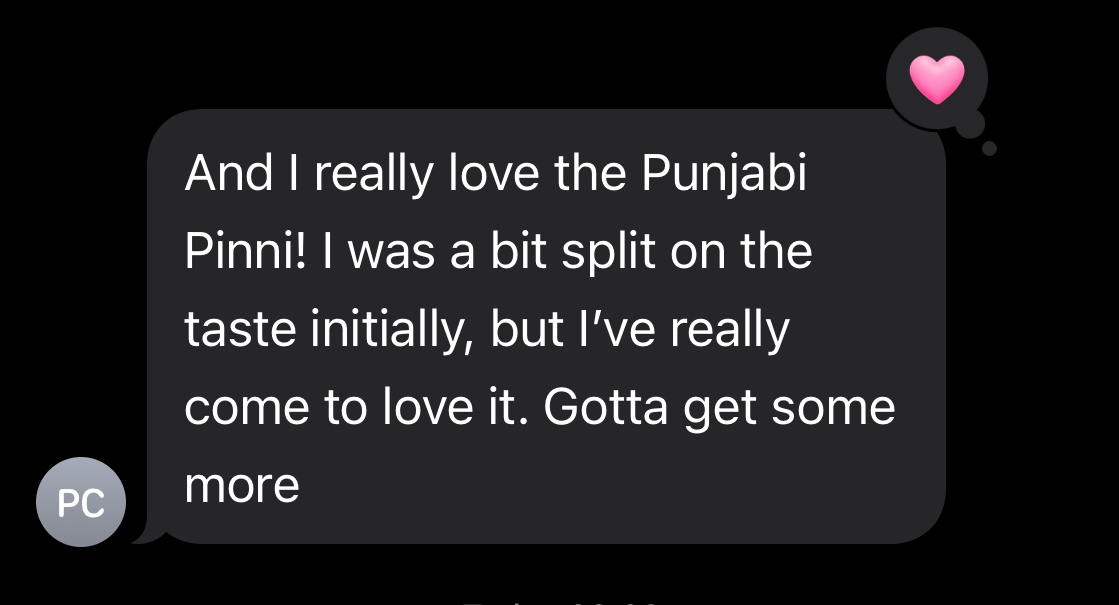This screenshot has height=605, width=1119.
Task: Tap the pink heart reaction
Action: point(936,79)
